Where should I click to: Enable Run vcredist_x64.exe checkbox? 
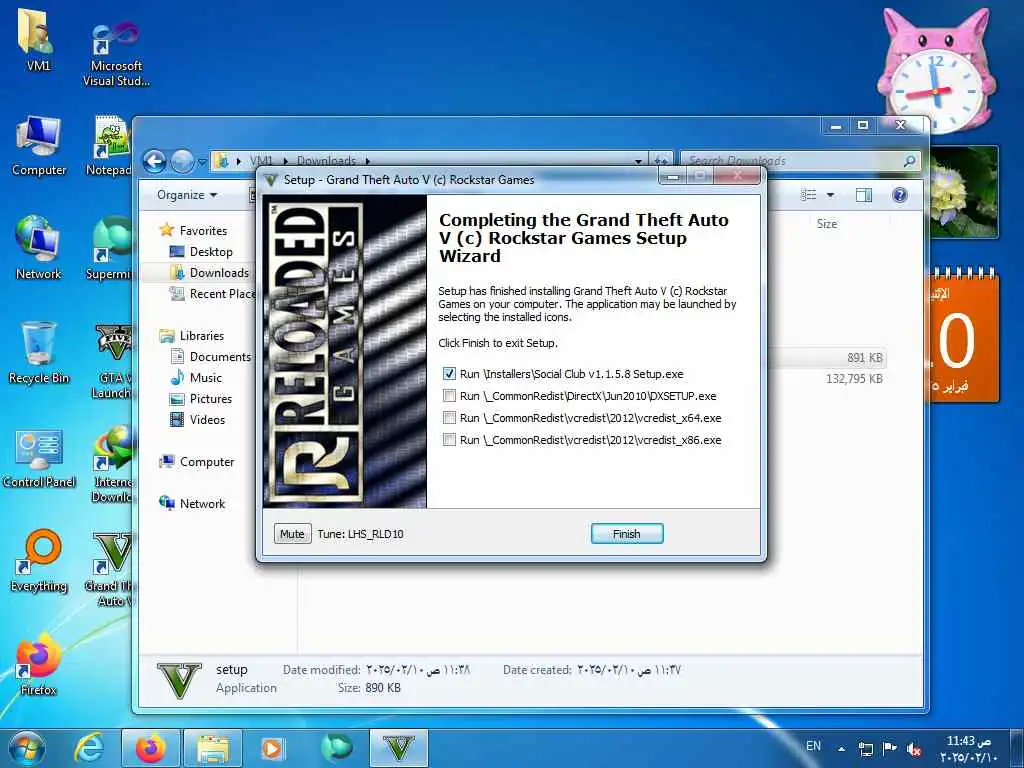449,418
